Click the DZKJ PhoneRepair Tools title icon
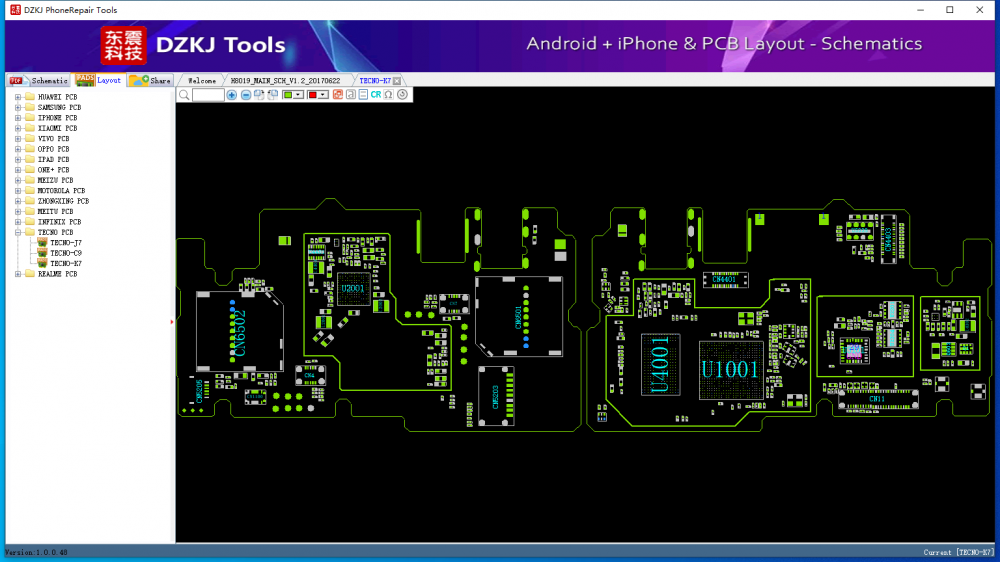Screen dimensions: 1000x562 15,10
